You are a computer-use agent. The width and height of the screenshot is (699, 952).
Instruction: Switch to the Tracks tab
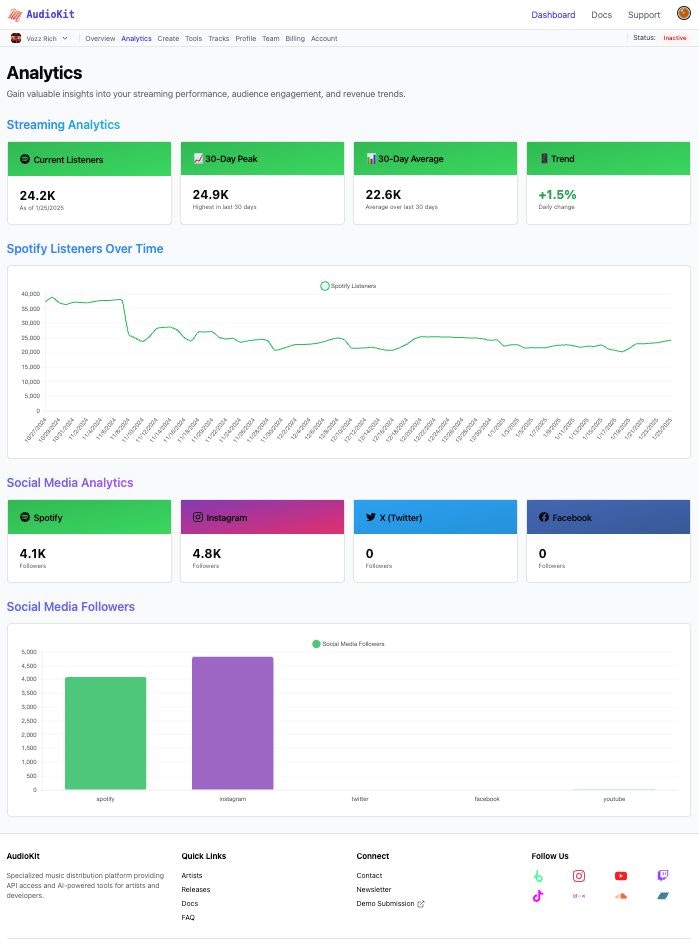pos(219,38)
